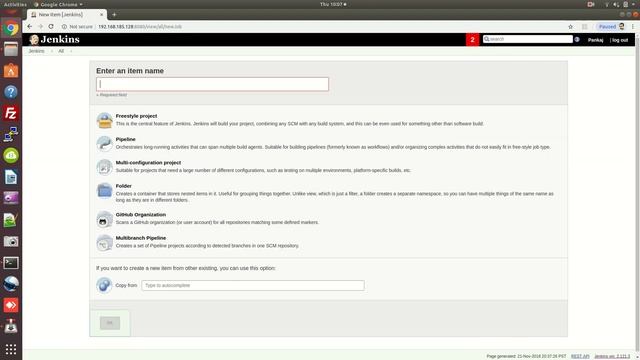Show applications grid in the dock
Viewport: 640px width, 360px height.
coord(11,349)
